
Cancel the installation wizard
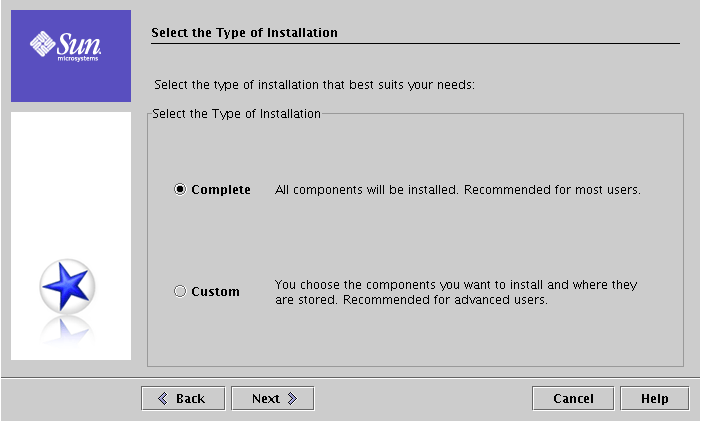[x=573, y=398]
